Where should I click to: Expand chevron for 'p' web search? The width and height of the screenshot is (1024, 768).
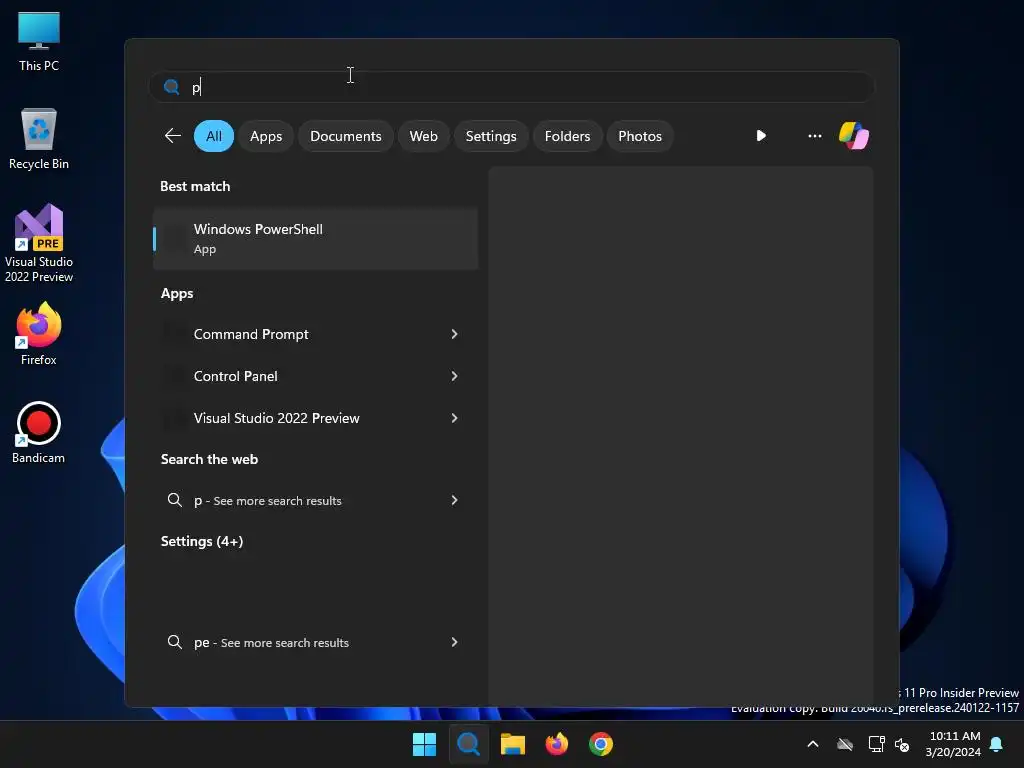pyautogui.click(x=454, y=500)
